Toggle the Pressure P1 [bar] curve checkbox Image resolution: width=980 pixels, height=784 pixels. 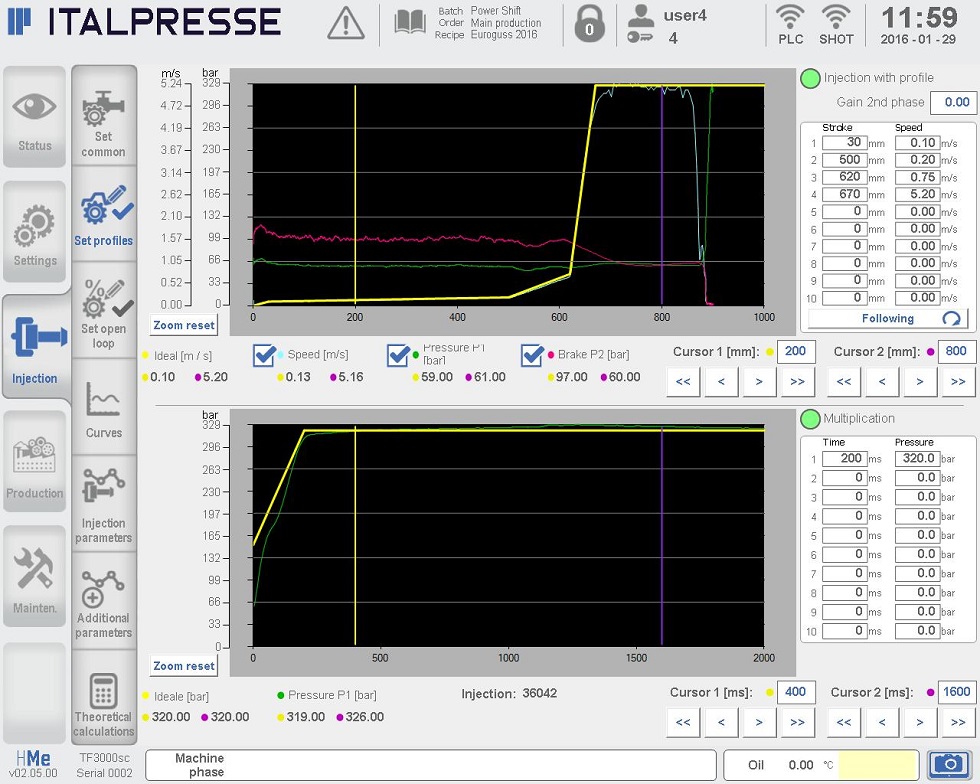point(399,355)
